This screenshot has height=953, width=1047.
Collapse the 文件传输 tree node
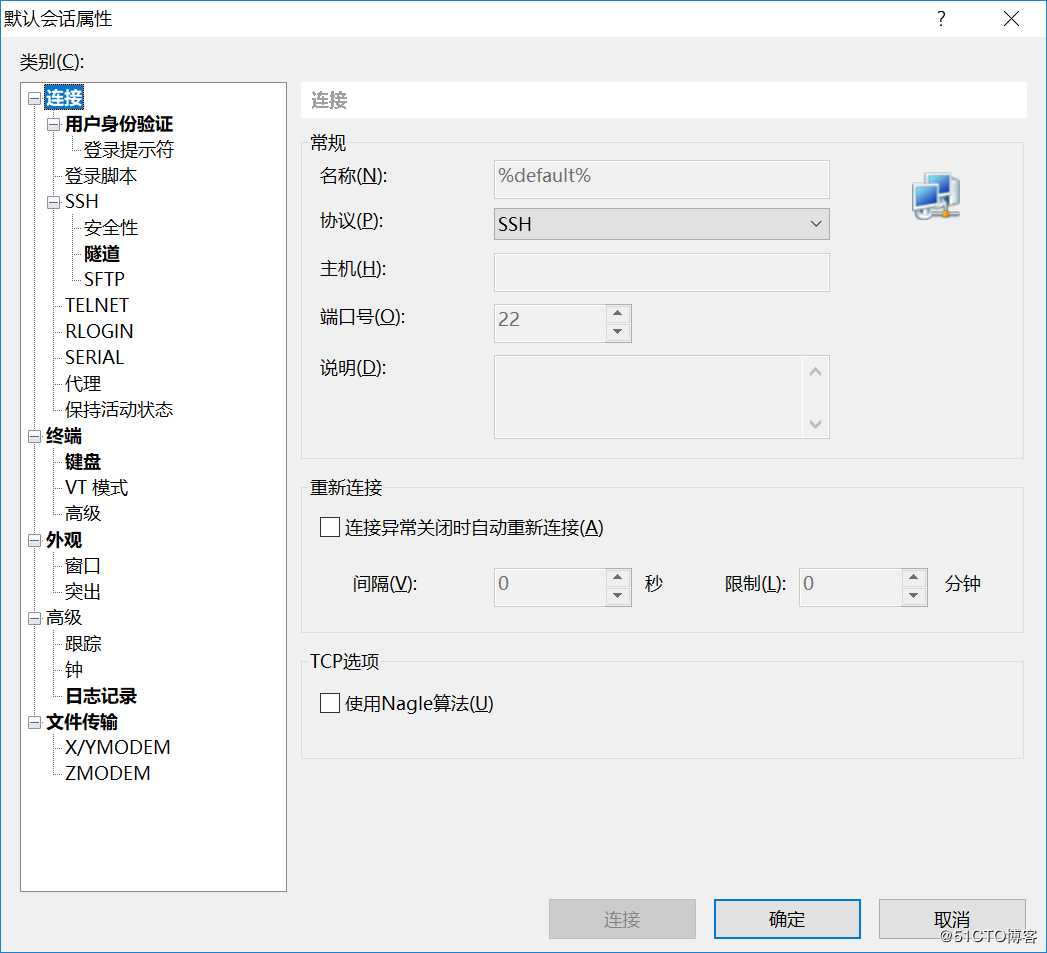34,723
